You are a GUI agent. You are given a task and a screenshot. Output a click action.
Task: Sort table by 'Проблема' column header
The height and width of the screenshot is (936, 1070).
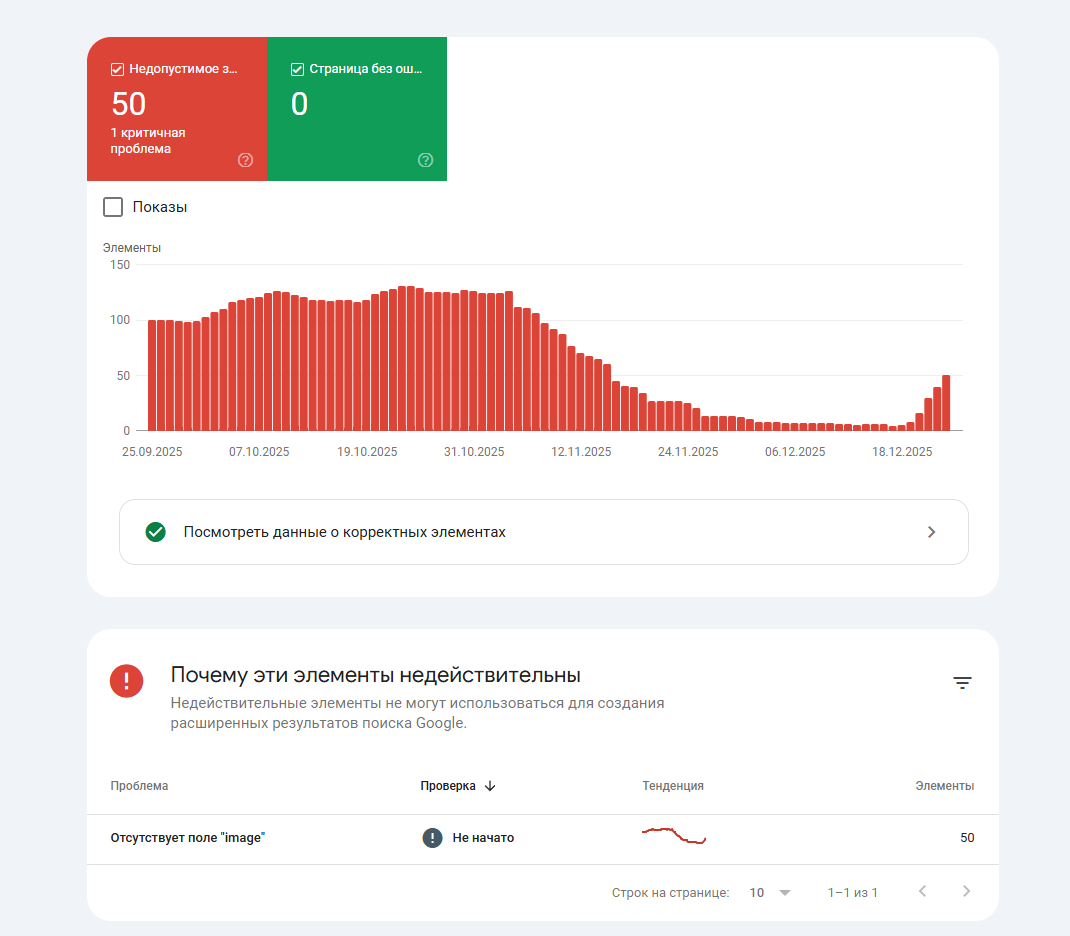click(x=139, y=786)
